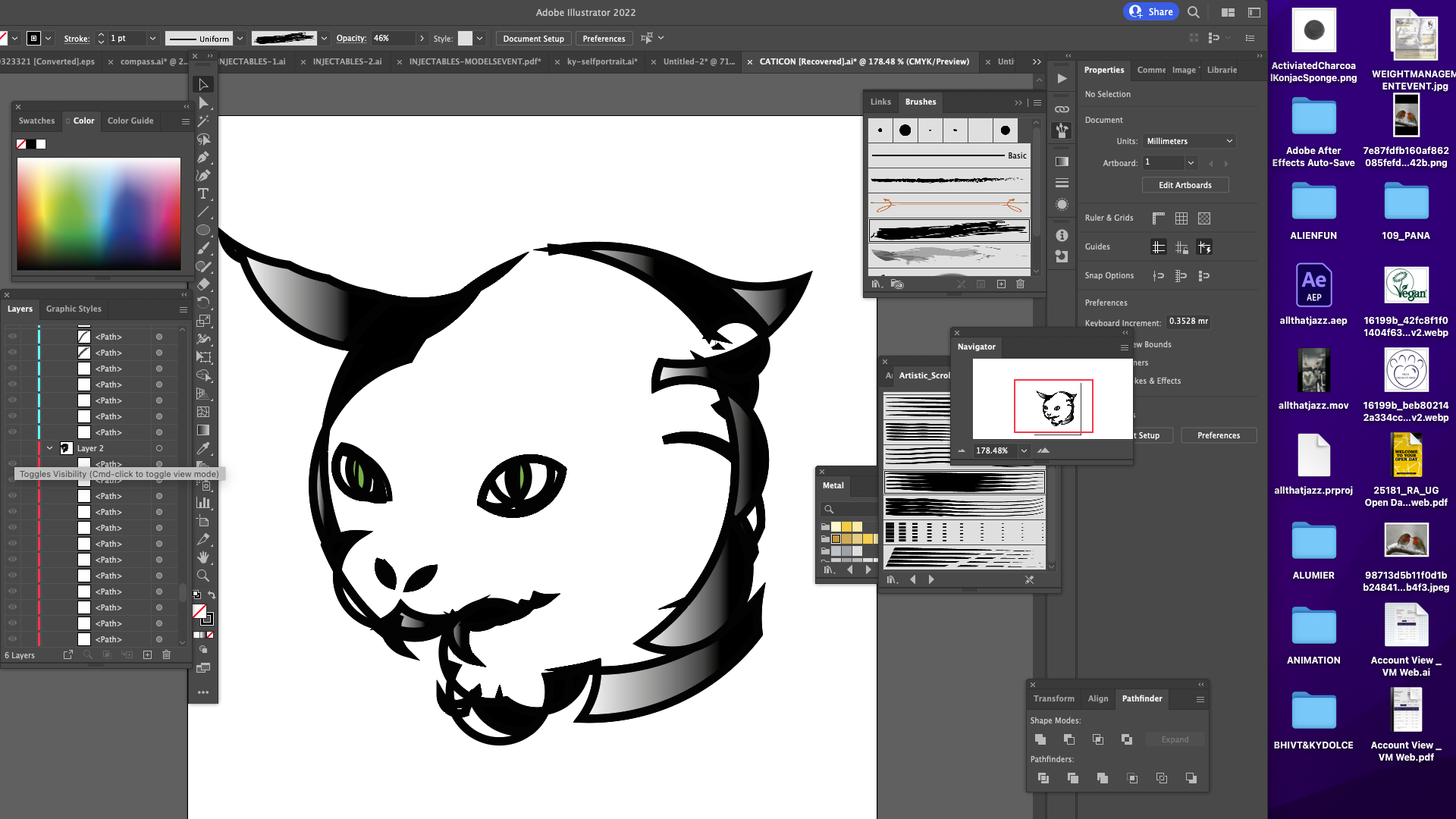Select the Magic Wand tool
Screen dimensions: 1456x819
(x=203, y=121)
